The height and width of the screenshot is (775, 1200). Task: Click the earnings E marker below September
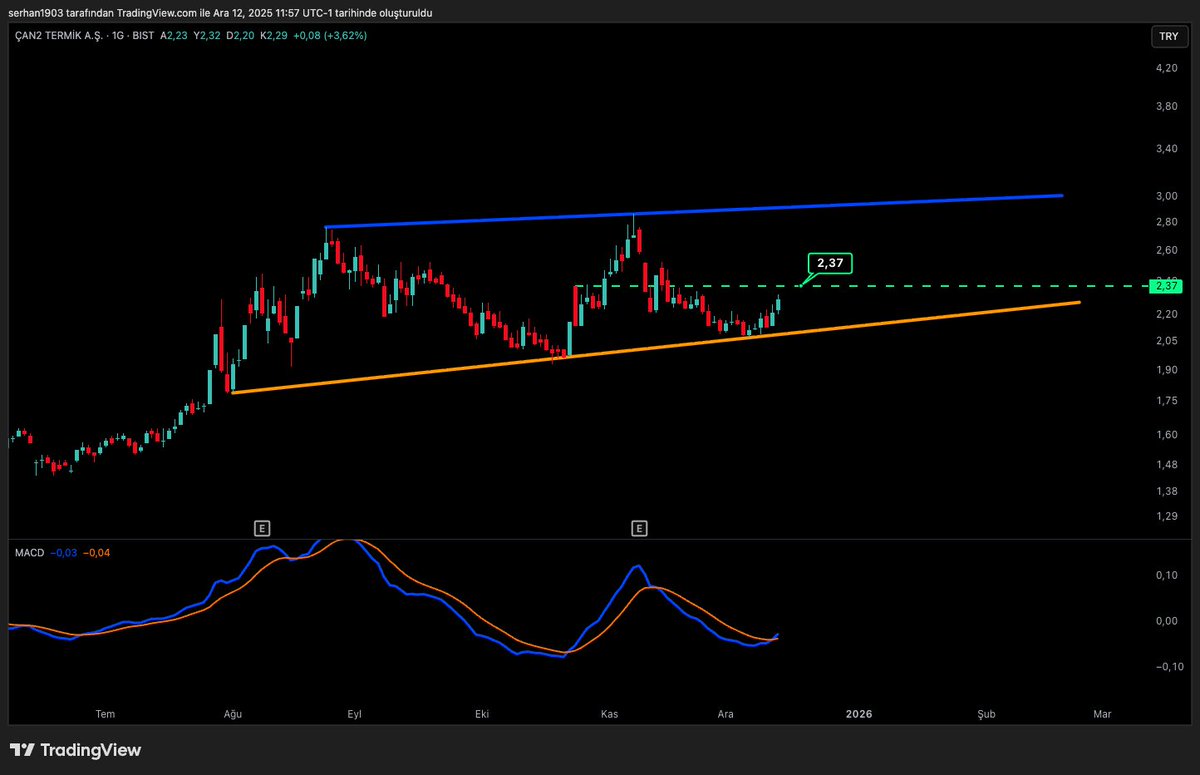262,527
